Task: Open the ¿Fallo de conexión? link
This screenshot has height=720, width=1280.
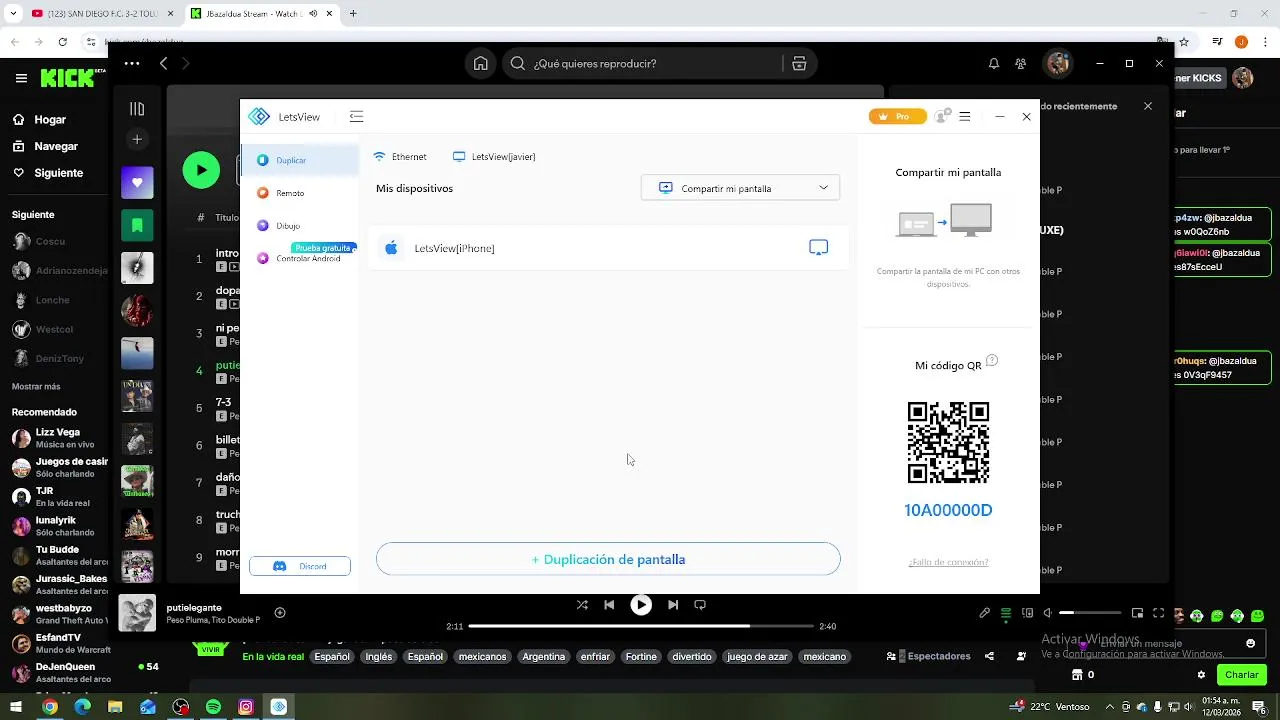Action: point(948,562)
